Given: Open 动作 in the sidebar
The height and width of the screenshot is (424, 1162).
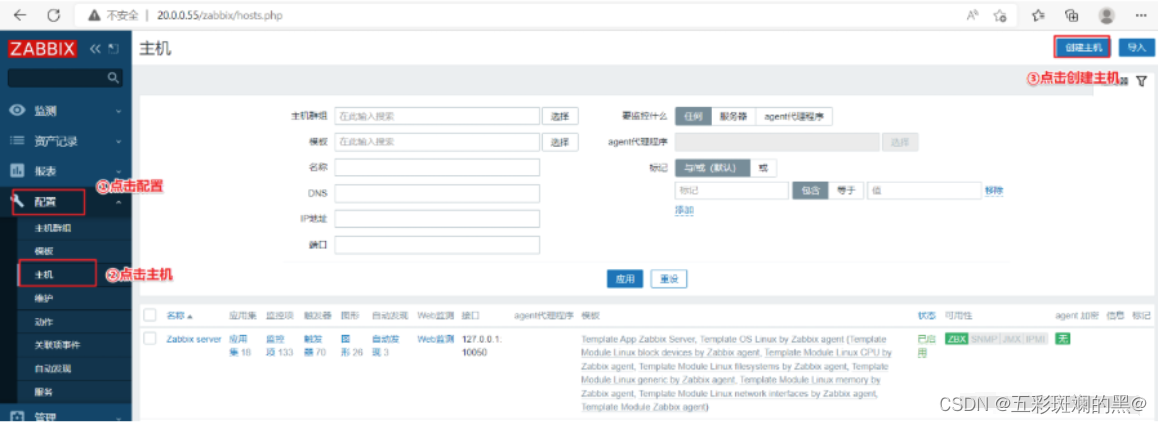Looking at the screenshot, I should tap(44, 322).
